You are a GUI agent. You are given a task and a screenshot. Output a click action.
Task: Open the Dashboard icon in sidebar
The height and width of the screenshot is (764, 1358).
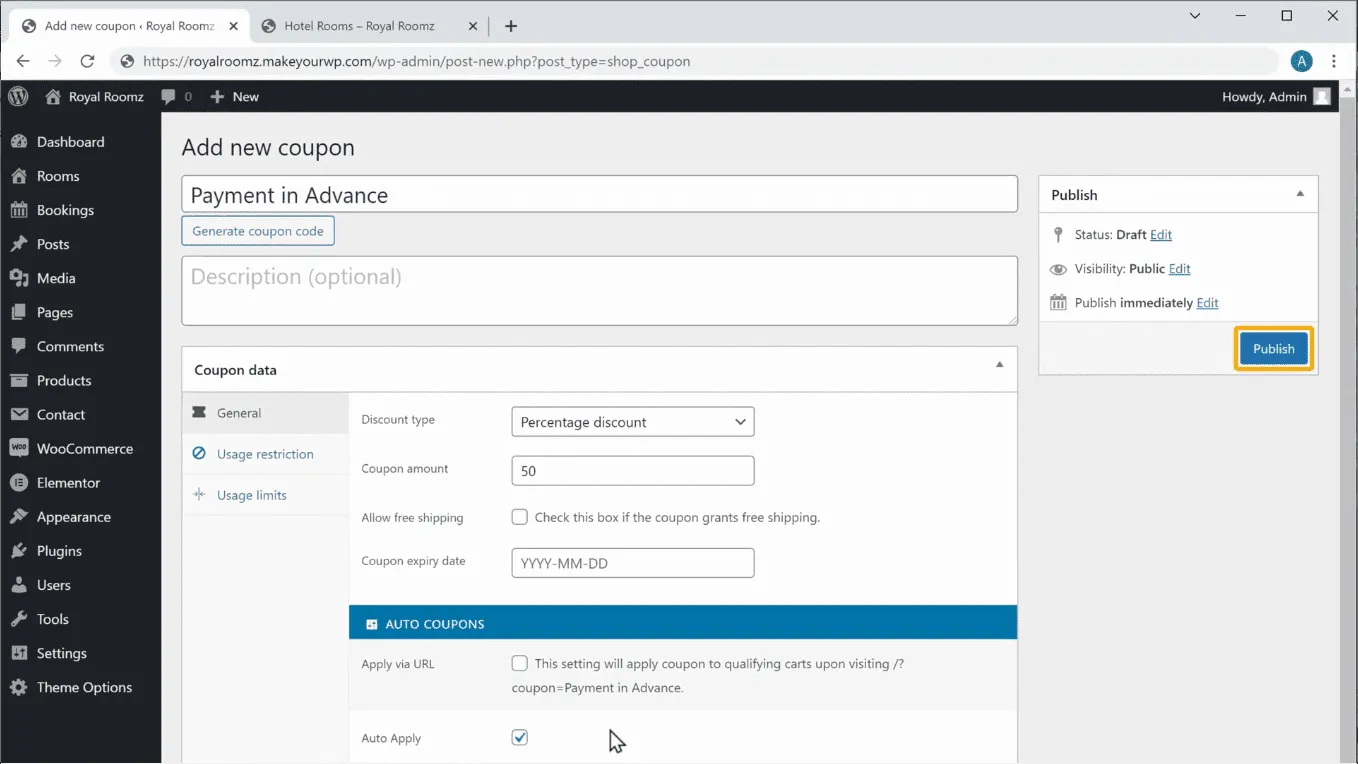tap(18, 142)
